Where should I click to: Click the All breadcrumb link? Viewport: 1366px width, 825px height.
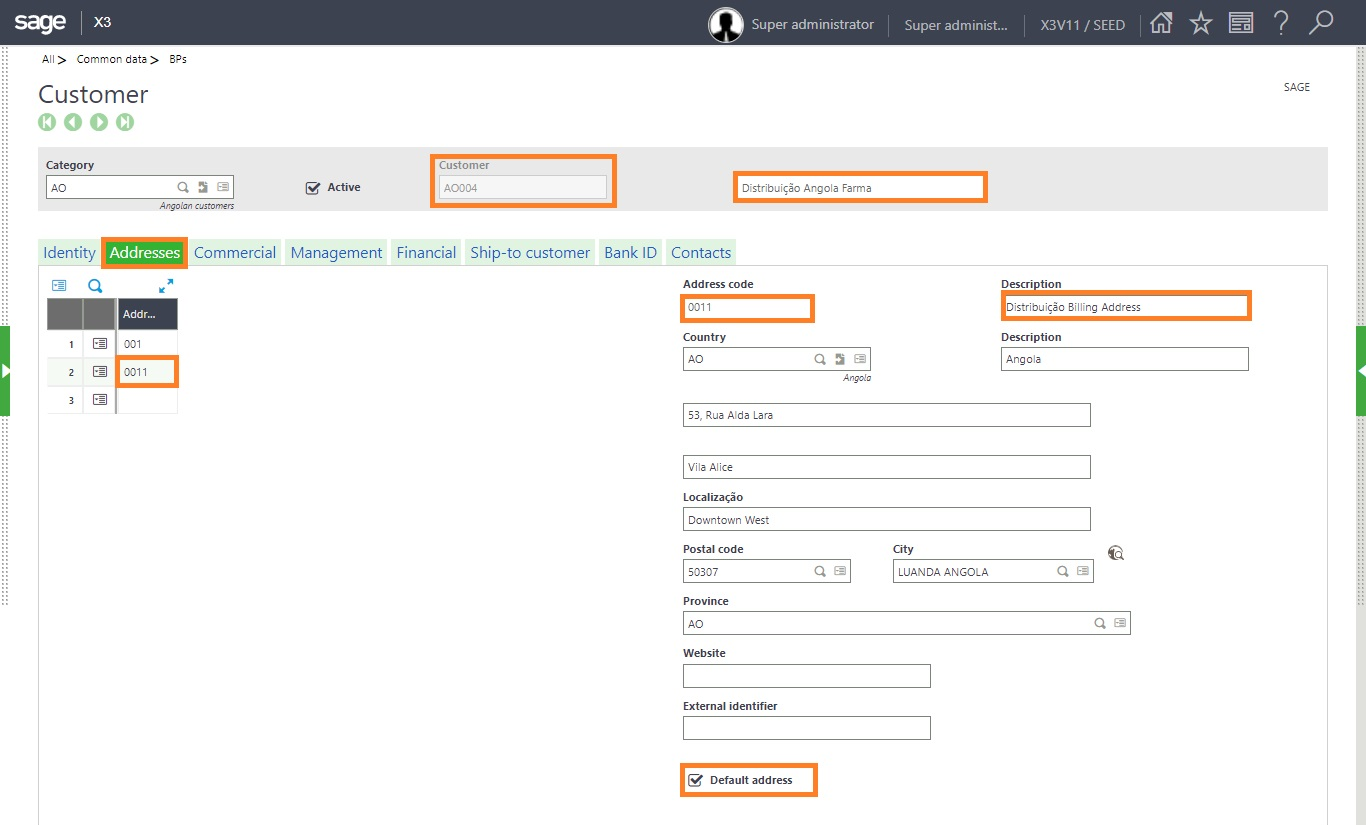(48, 59)
